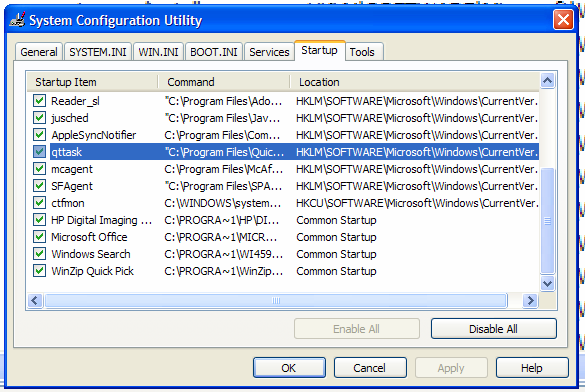Image resolution: width=585 pixels, height=392 pixels.
Task: Open the SYSTEM.INI tab
Action: [98, 52]
